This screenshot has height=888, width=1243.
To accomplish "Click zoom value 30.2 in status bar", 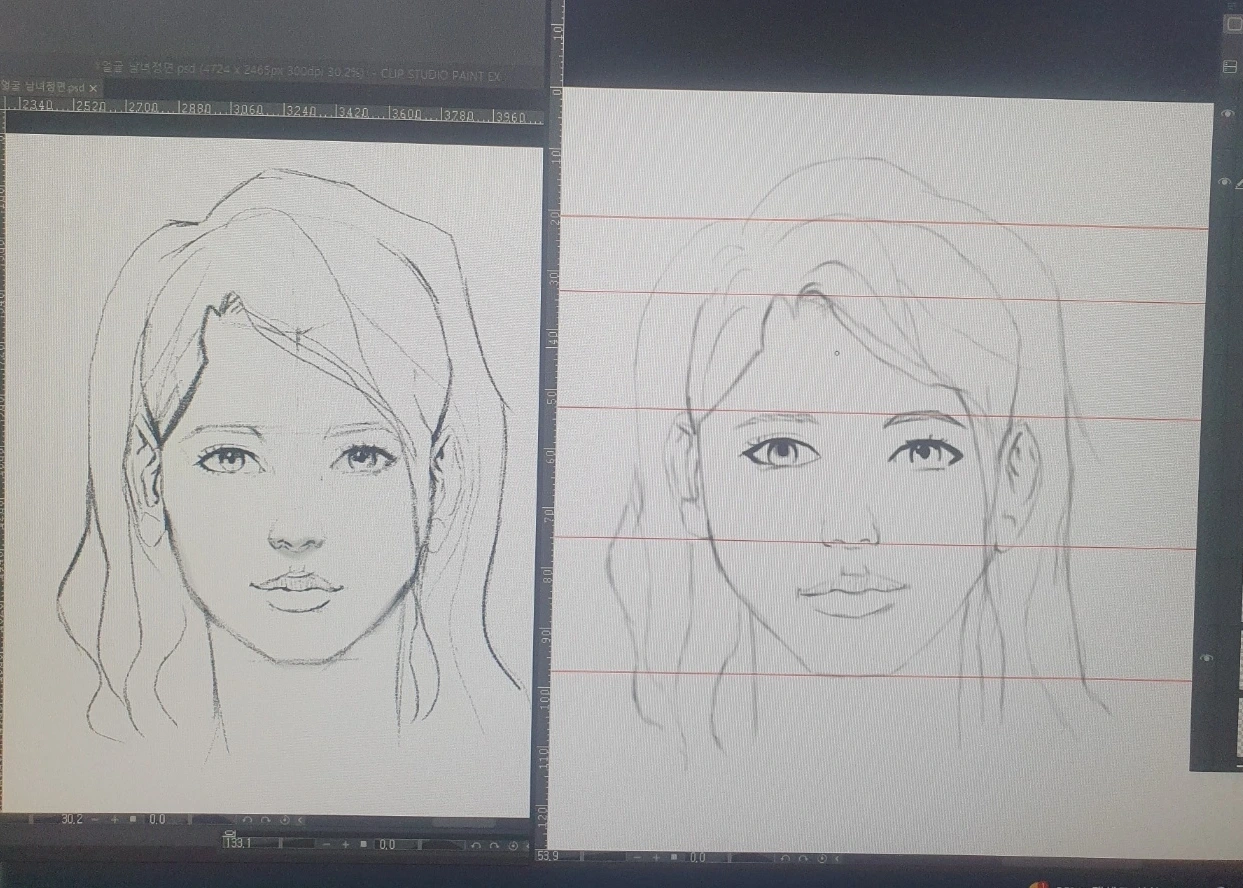I will pyautogui.click(x=72, y=820).
